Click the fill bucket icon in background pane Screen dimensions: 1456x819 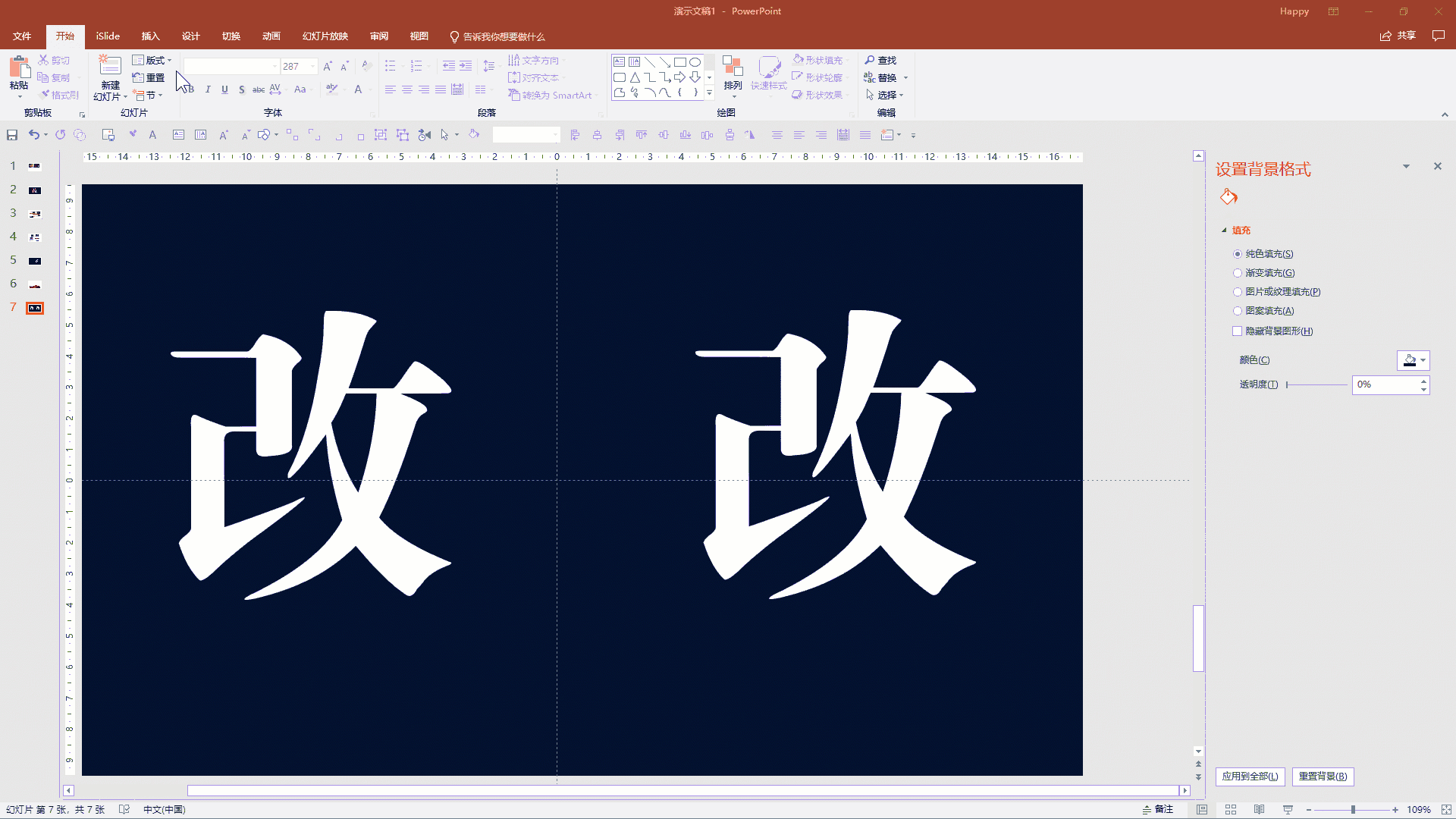(x=1228, y=197)
